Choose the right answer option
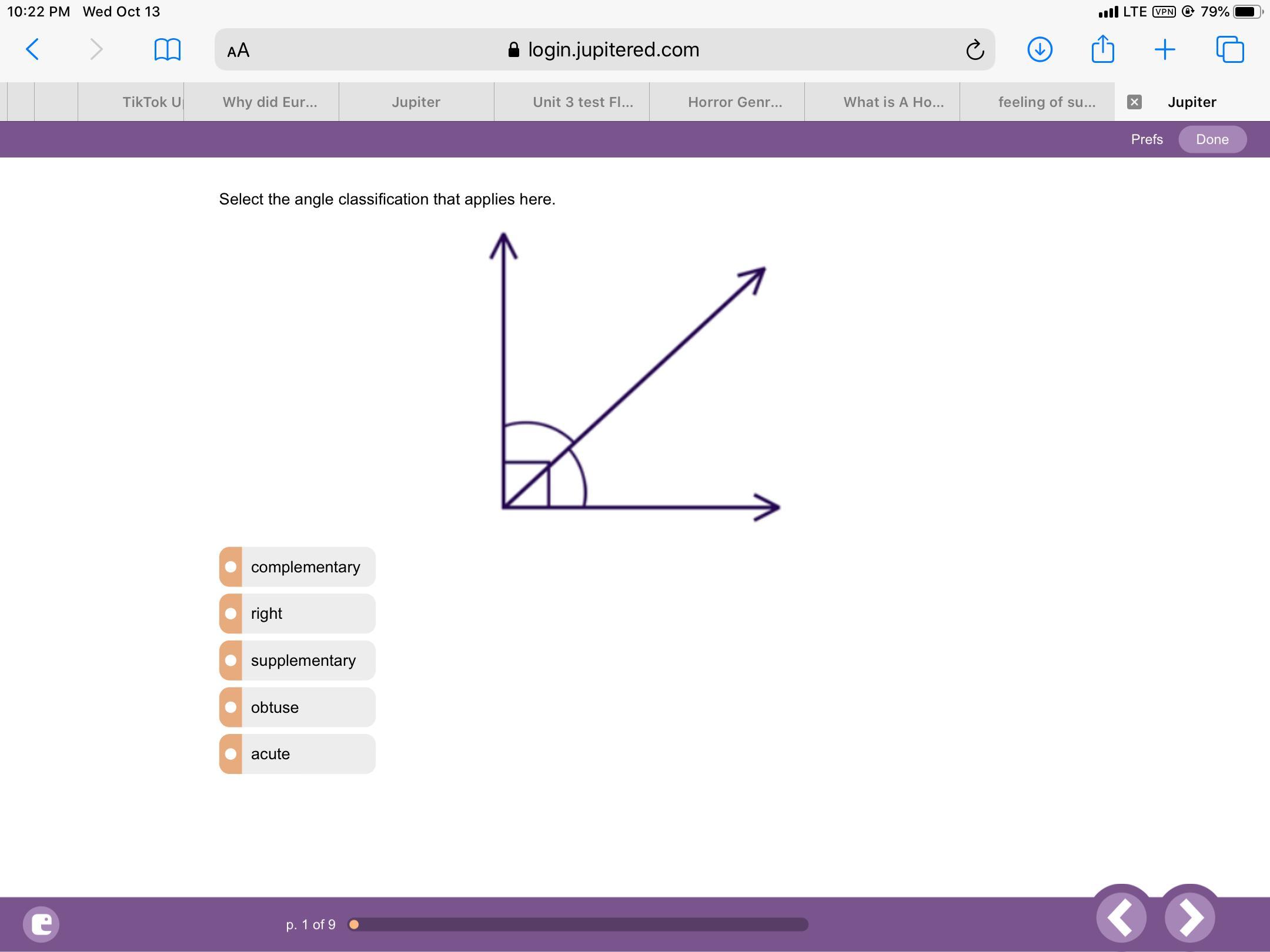 point(298,614)
